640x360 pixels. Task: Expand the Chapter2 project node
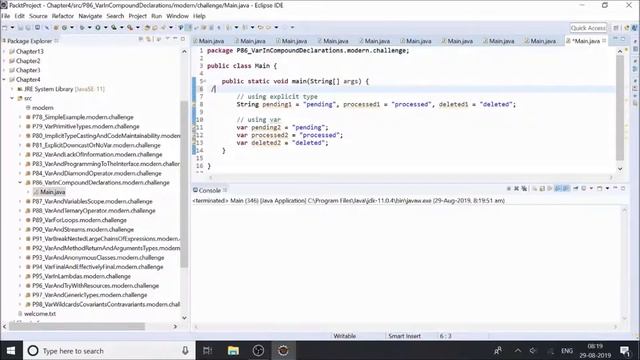pyautogui.click(x=4, y=61)
